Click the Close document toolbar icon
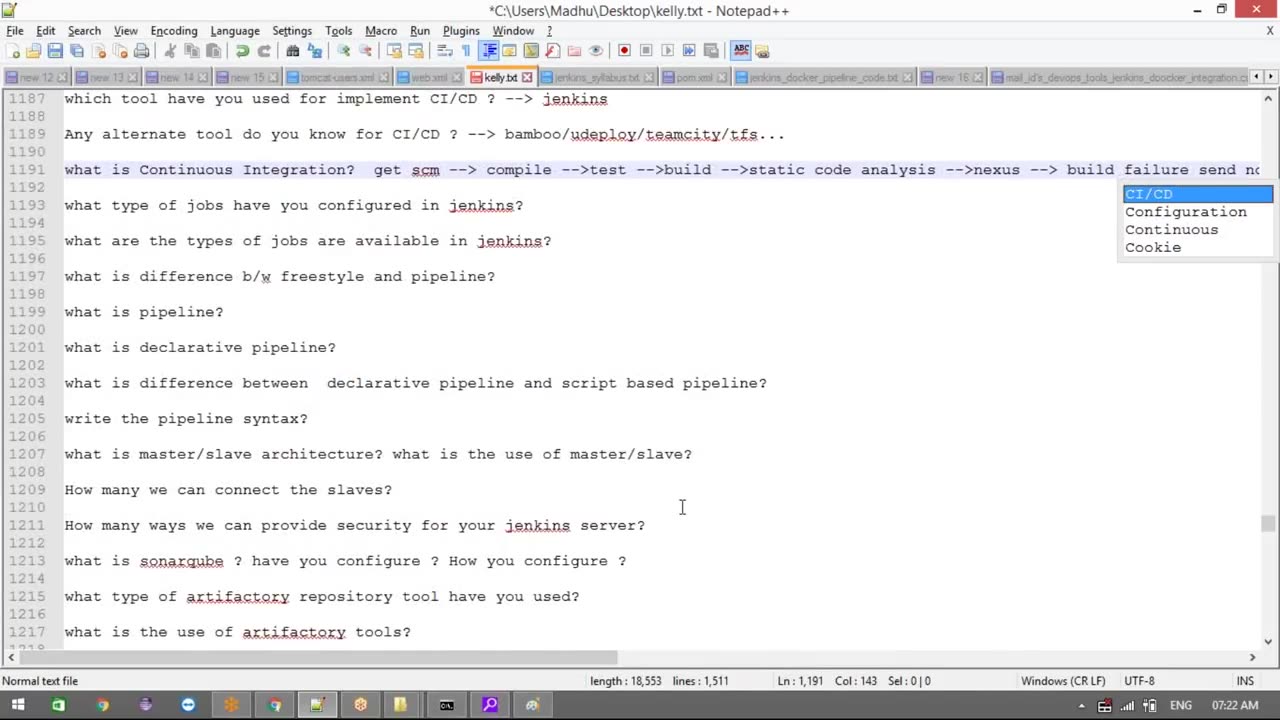Viewport: 1280px width, 720px height. coord(99,51)
